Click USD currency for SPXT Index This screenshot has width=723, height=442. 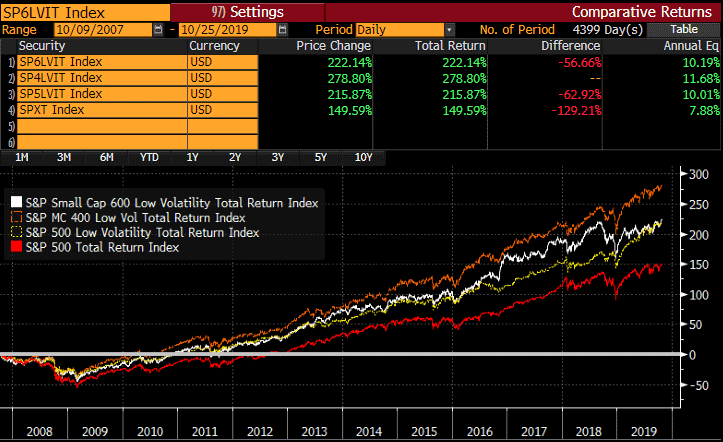pos(223,110)
